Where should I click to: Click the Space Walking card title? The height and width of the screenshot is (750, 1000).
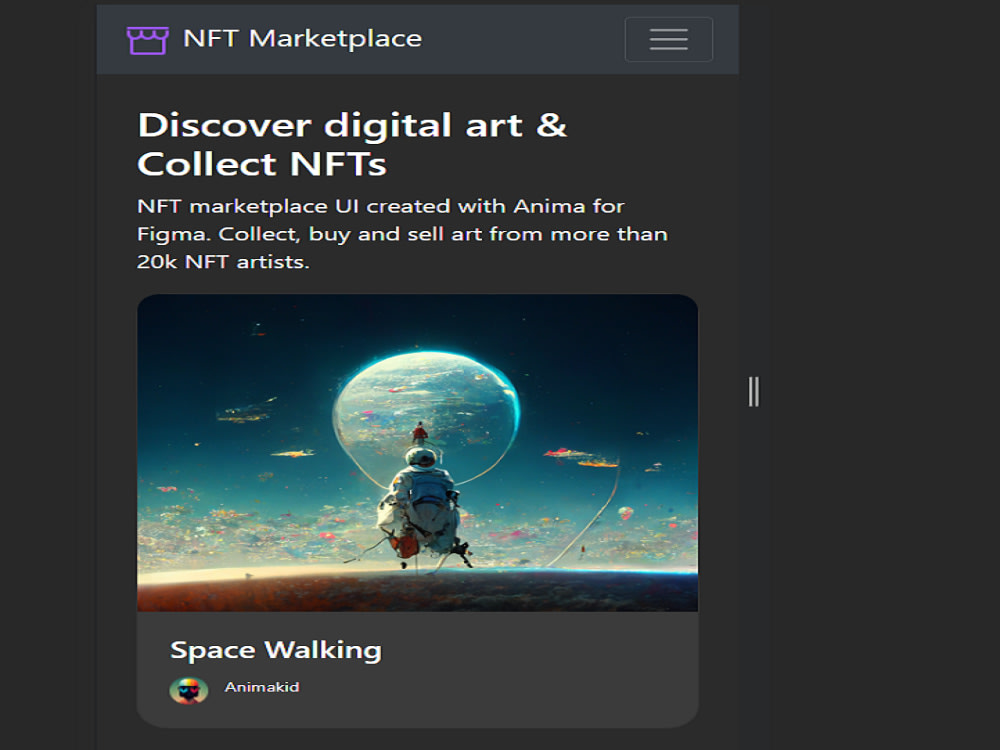pyautogui.click(x=276, y=651)
